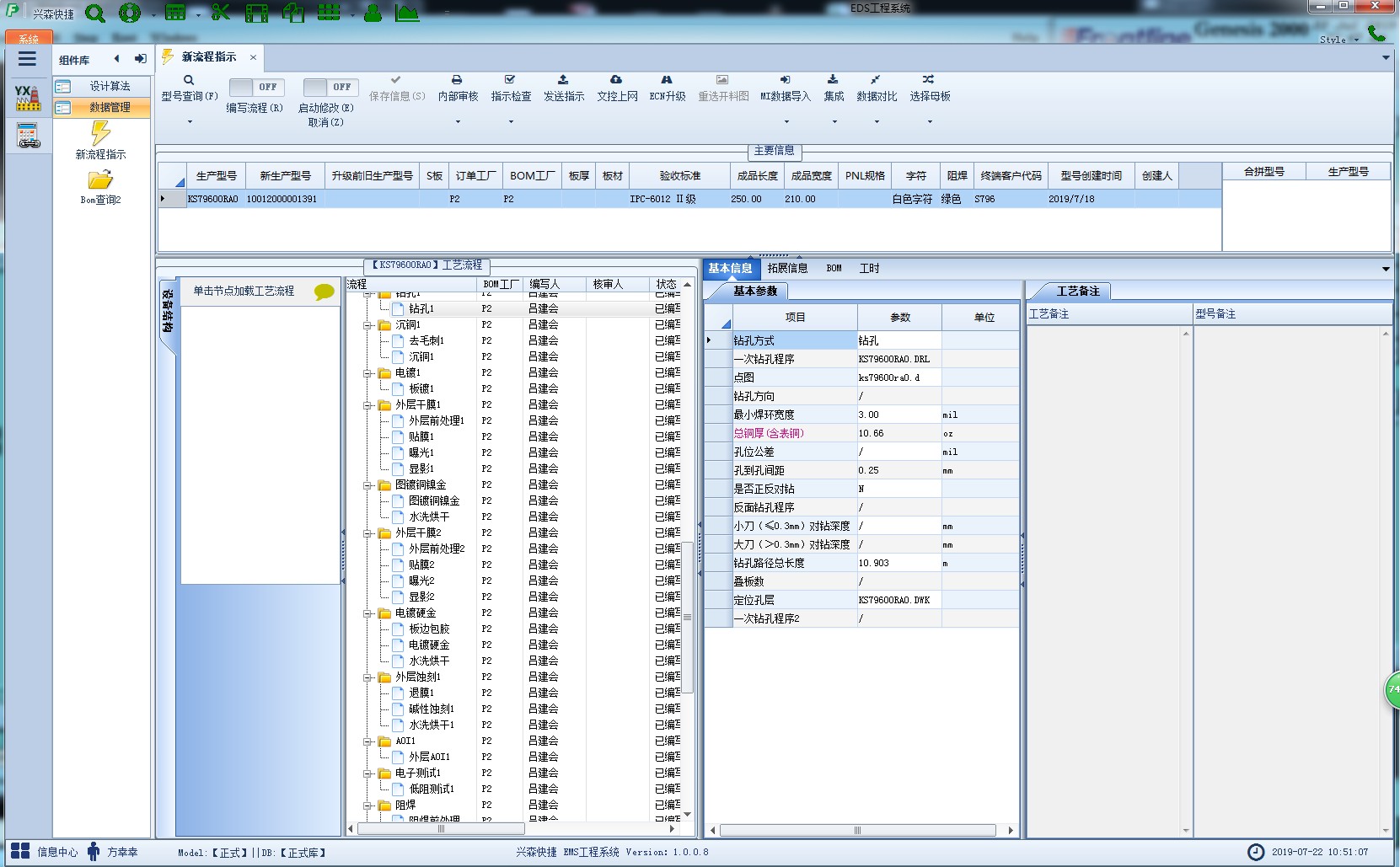
Task: Switch to the BOM tab
Action: pos(834,269)
